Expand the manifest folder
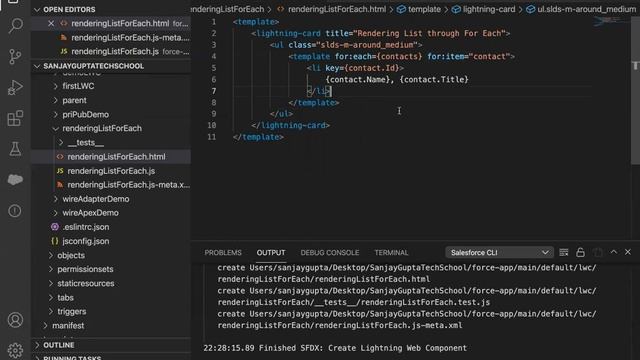 pyautogui.click(x=45, y=325)
